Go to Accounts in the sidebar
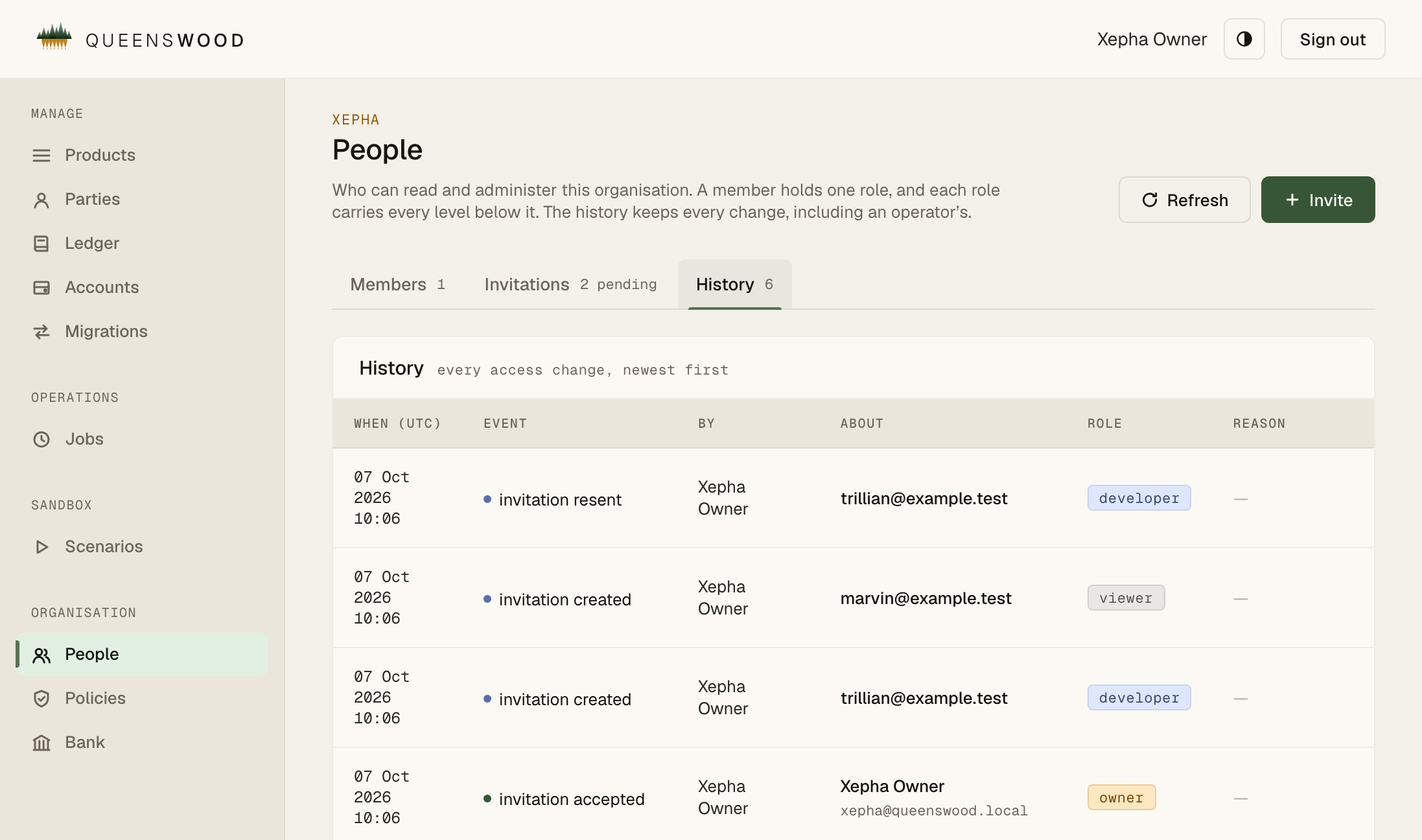The width and height of the screenshot is (1422, 840). 142,287
